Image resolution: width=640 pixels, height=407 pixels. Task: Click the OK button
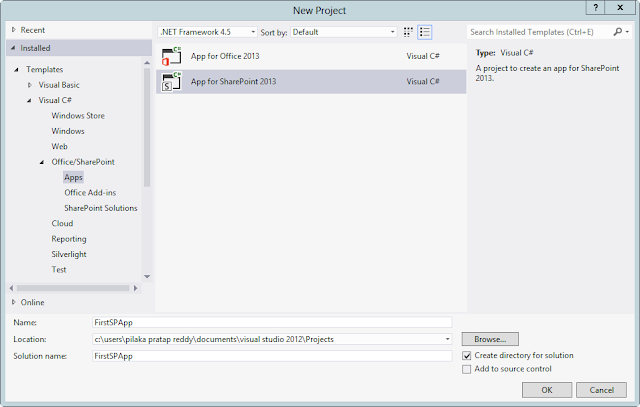[547, 390]
